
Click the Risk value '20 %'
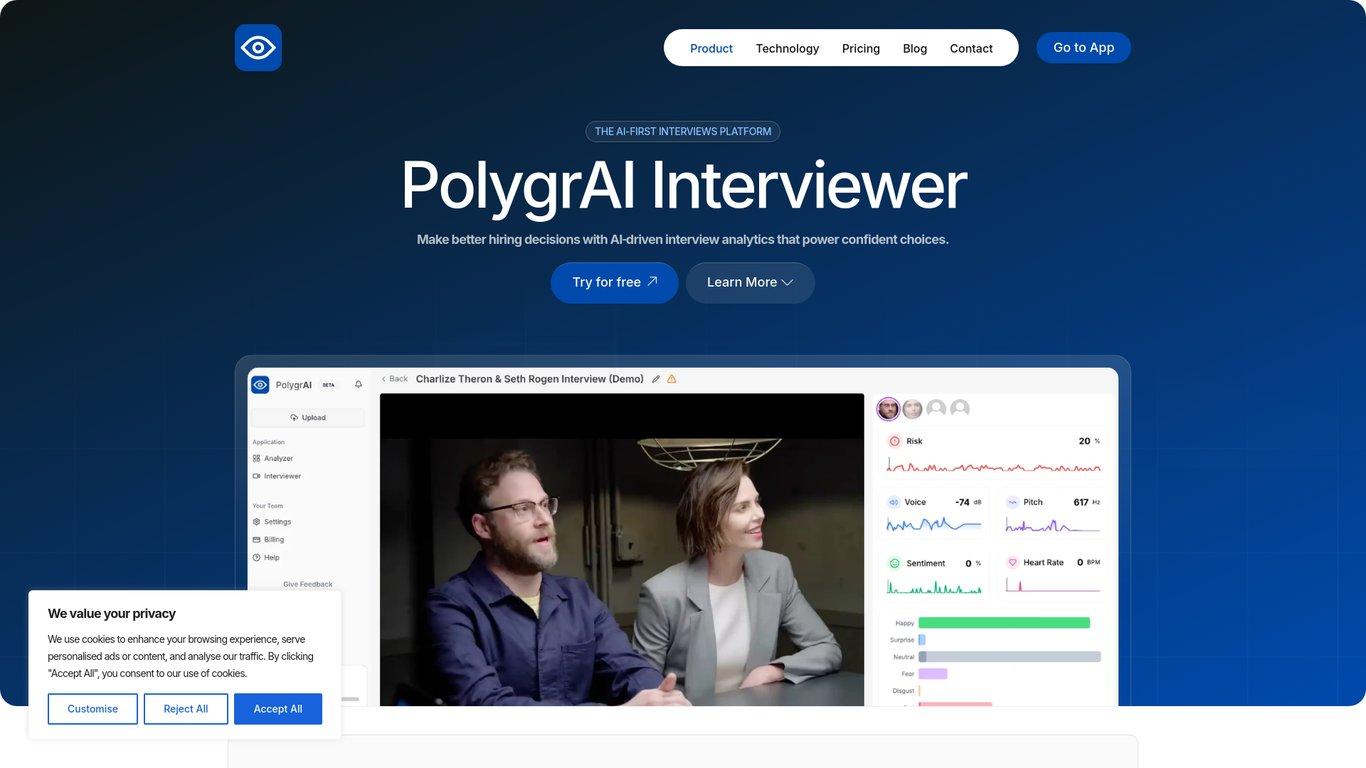[x=1089, y=441]
